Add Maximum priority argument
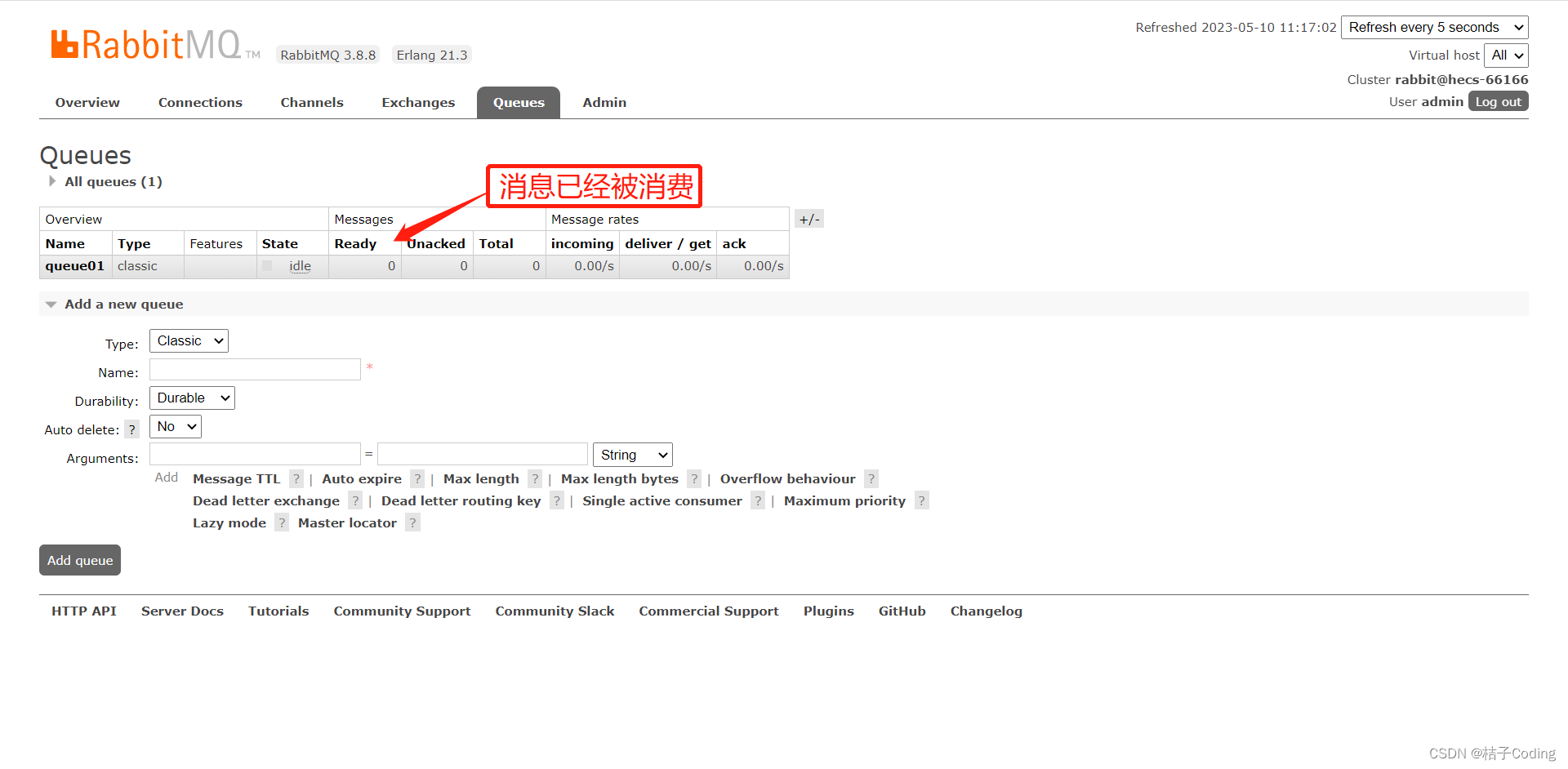The width and height of the screenshot is (1568, 769). point(844,501)
